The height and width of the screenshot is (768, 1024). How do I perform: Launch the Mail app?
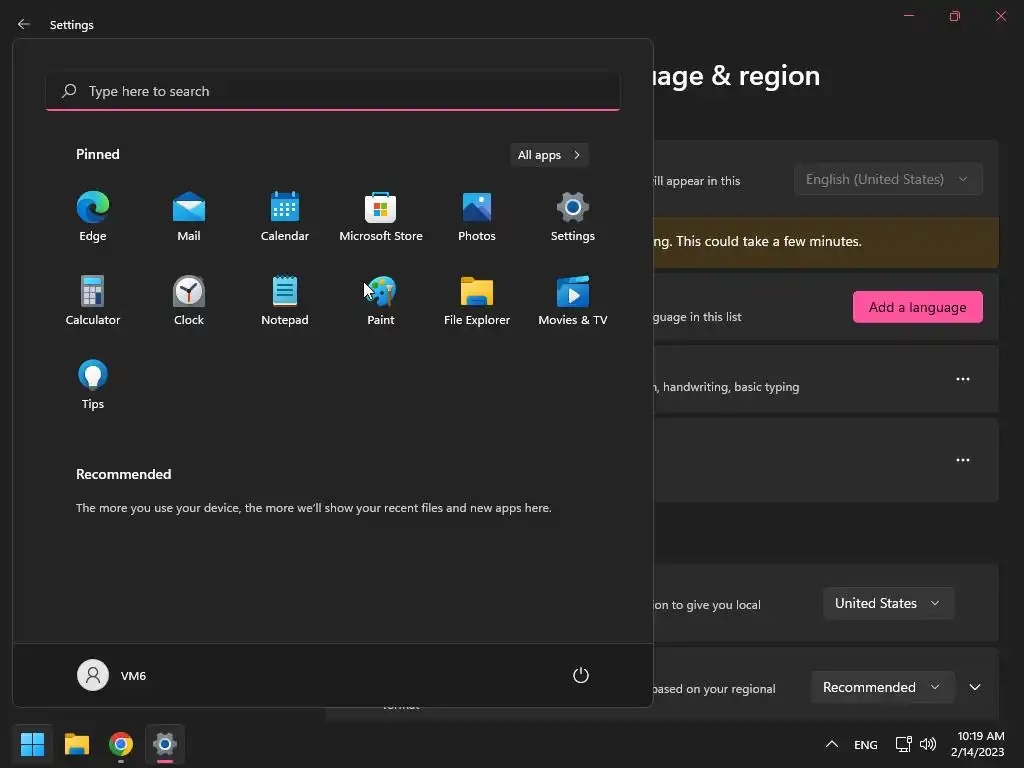tap(189, 217)
